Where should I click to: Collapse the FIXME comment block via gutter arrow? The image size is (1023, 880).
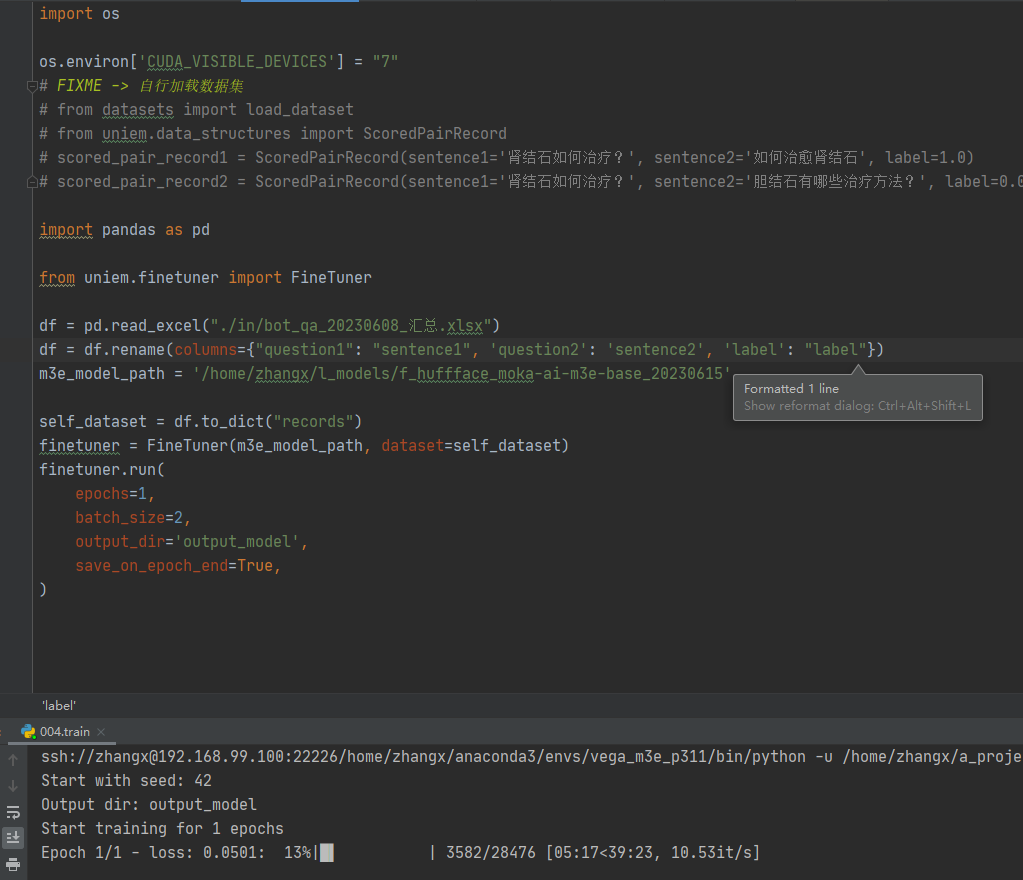click(x=31, y=87)
